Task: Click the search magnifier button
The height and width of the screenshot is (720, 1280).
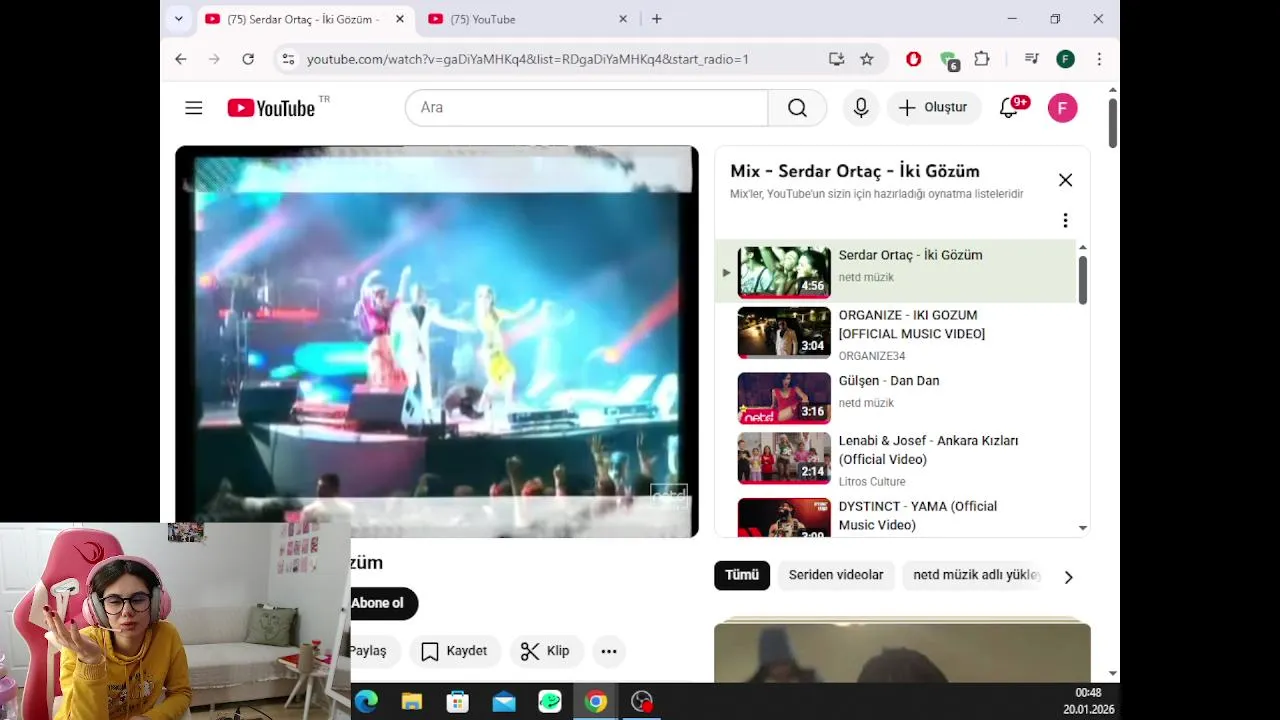Action: click(797, 108)
